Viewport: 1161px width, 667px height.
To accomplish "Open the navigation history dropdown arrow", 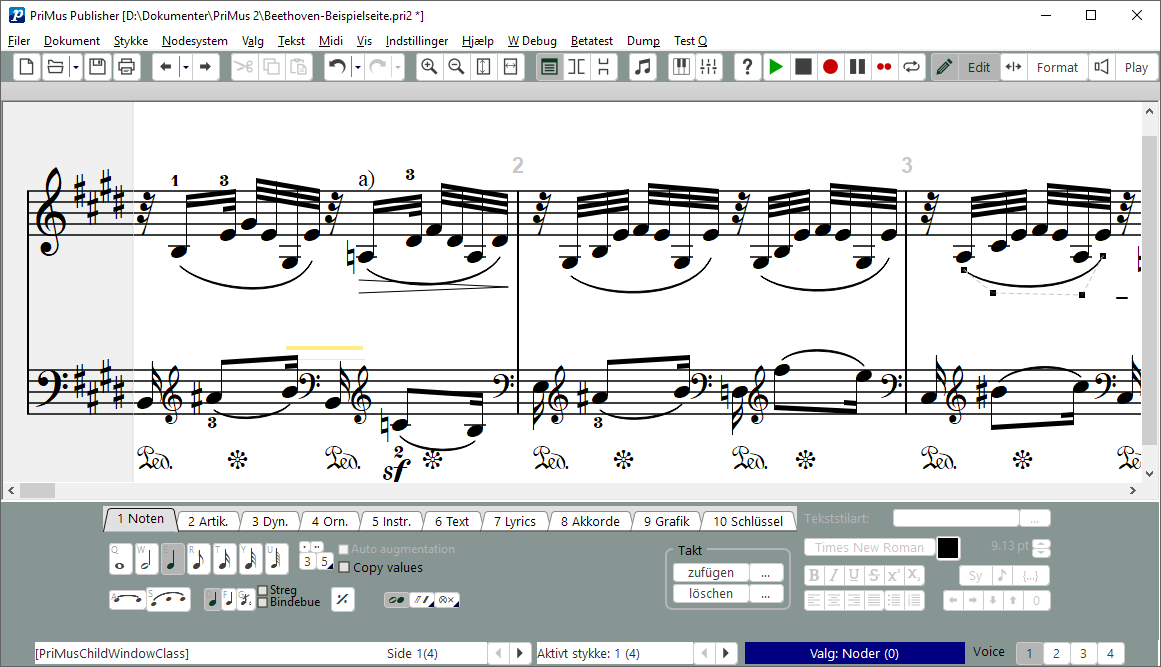I will [x=185, y=67].
